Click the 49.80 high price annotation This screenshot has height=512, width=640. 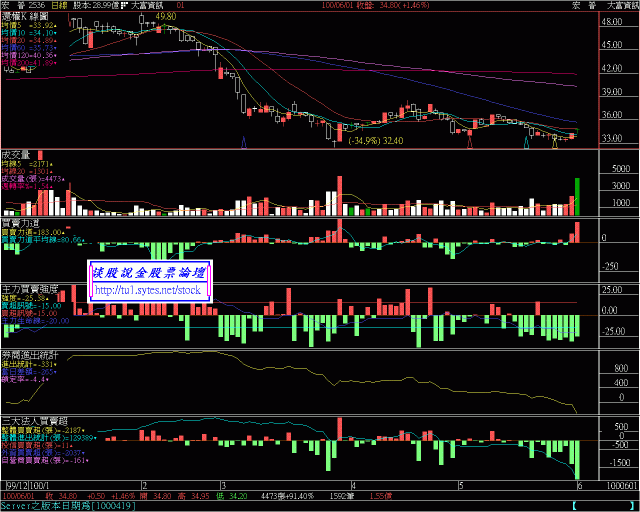click(x=166, y=16)
